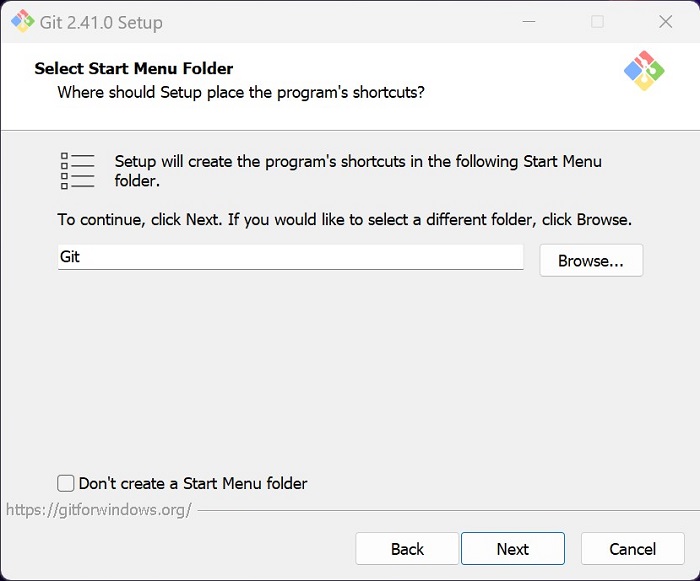Click the "To continue, click Next" instruction text
Viewport: 700px width, 581px height.
coord(345,220)
